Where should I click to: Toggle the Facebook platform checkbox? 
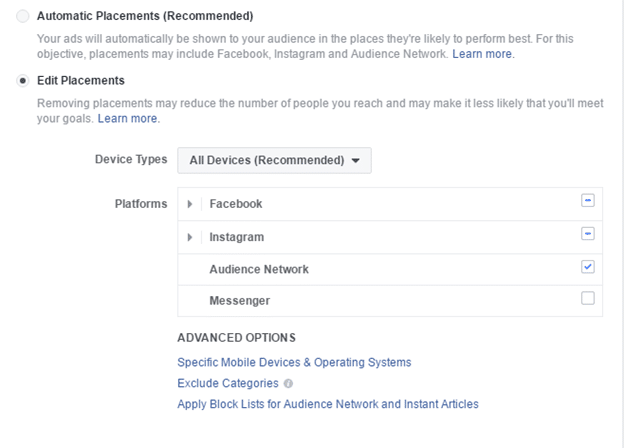(587, 200)
